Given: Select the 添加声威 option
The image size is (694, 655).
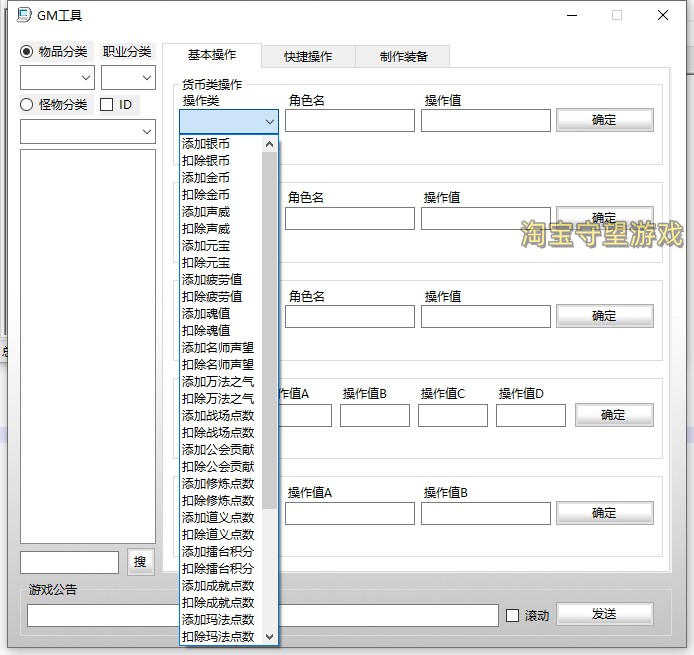Looking at the screenshot, I should [221, 212].
